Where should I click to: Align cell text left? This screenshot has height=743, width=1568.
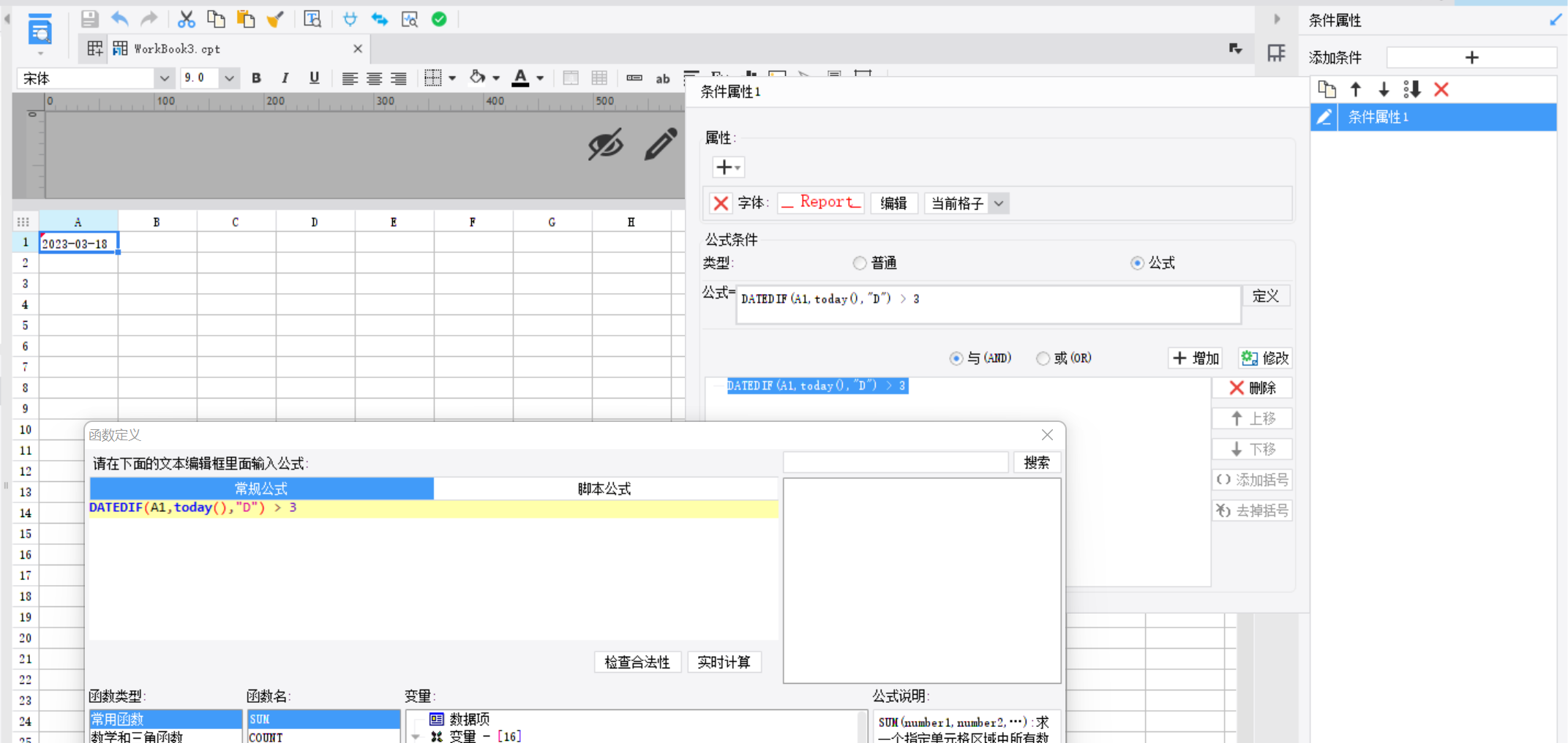coord(350,78)
